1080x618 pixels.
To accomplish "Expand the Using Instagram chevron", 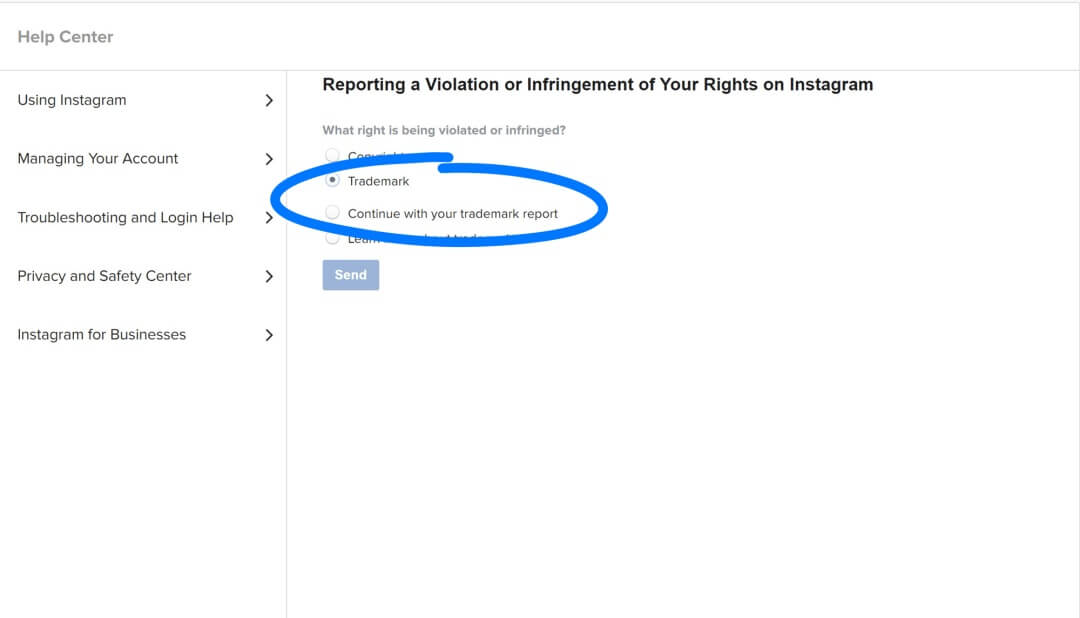I will pos(269,101).
